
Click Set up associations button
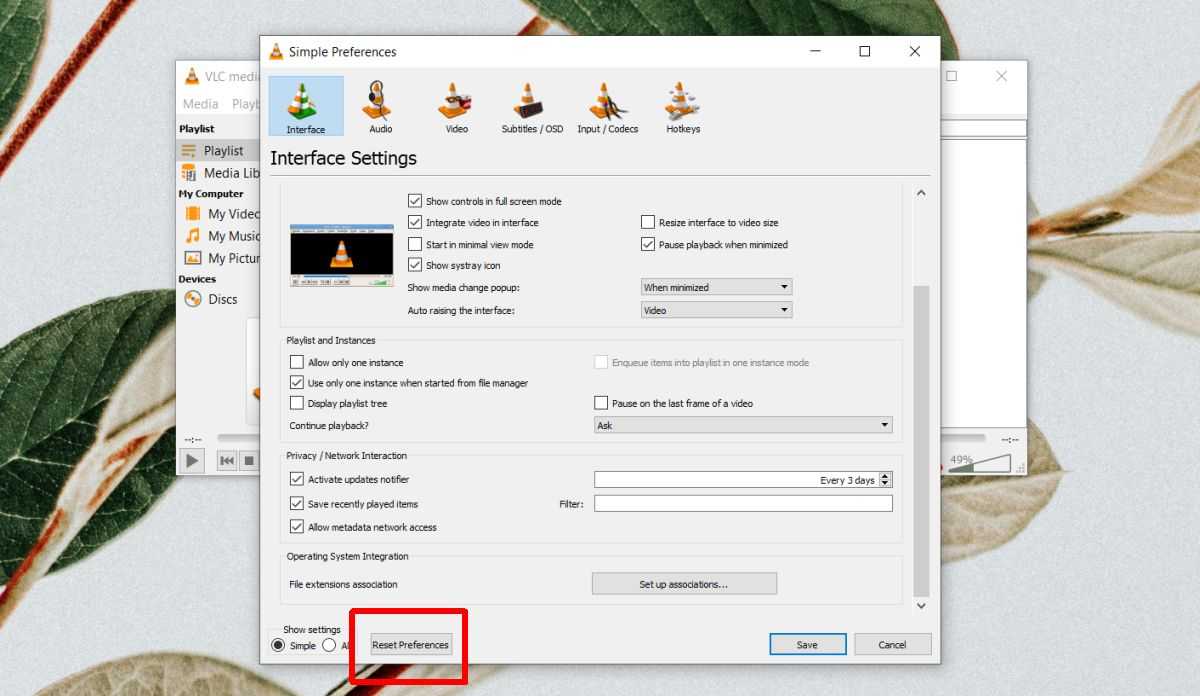click(684, 584)
